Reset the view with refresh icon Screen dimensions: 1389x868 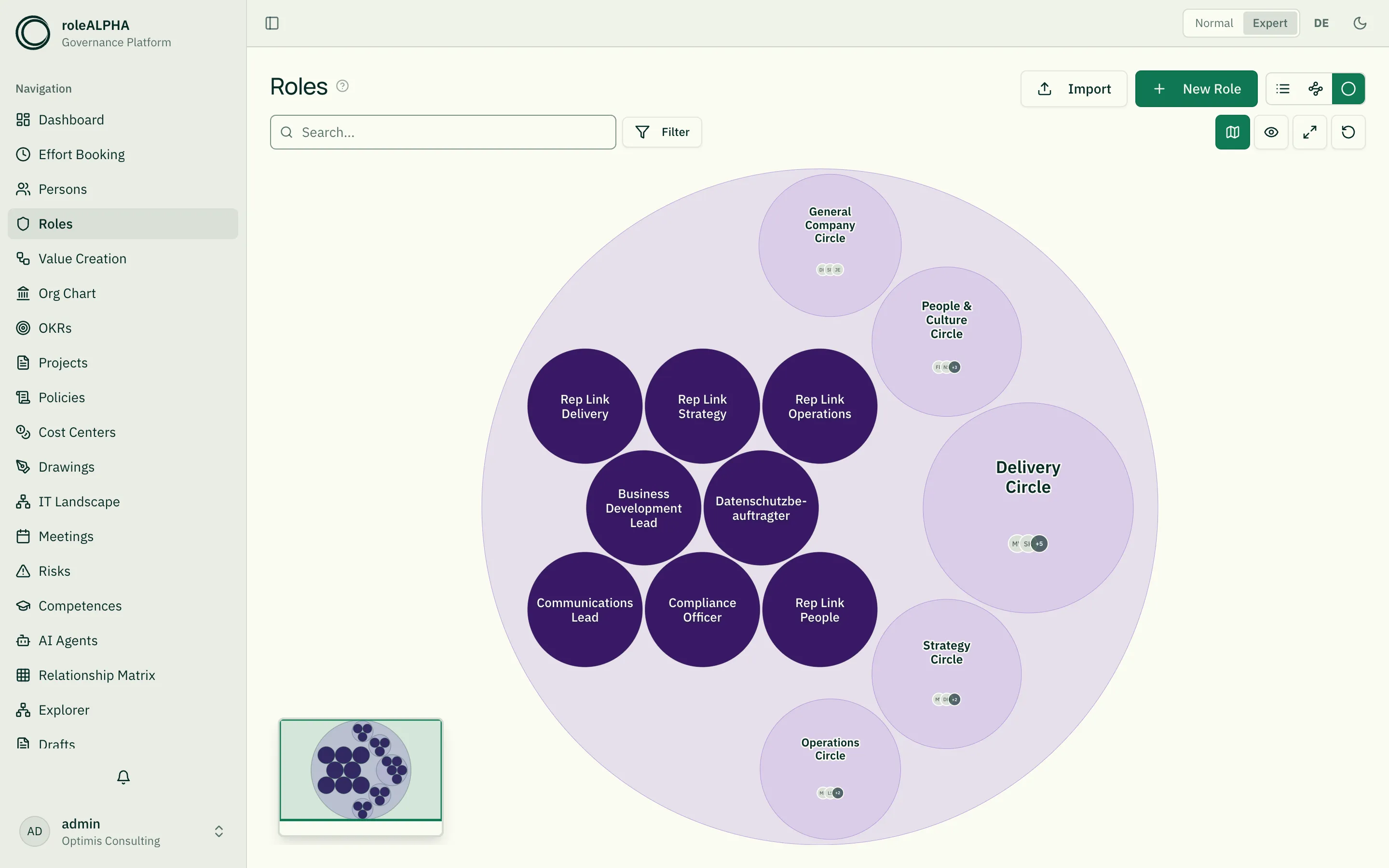point(1348,132)
